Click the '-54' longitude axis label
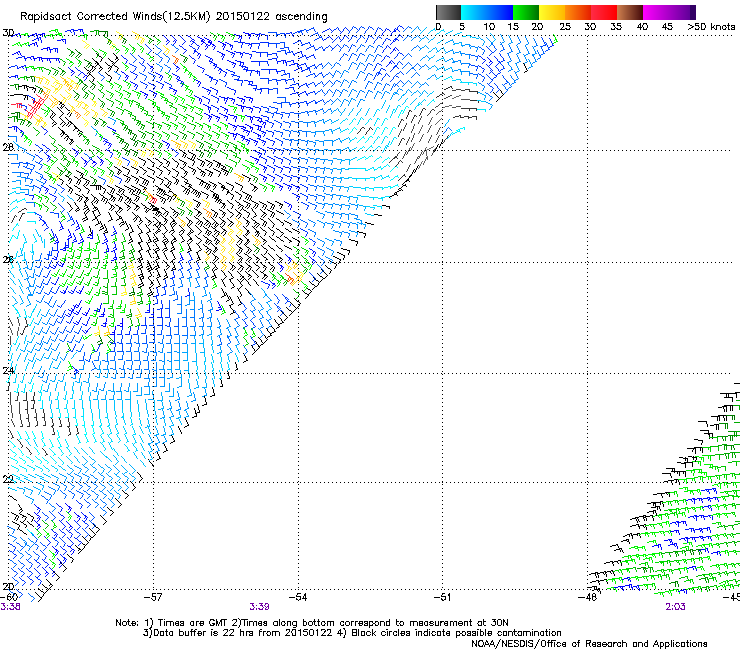This screenshot has width=740, height=650. pyautogui.click(x=298, y=597)
